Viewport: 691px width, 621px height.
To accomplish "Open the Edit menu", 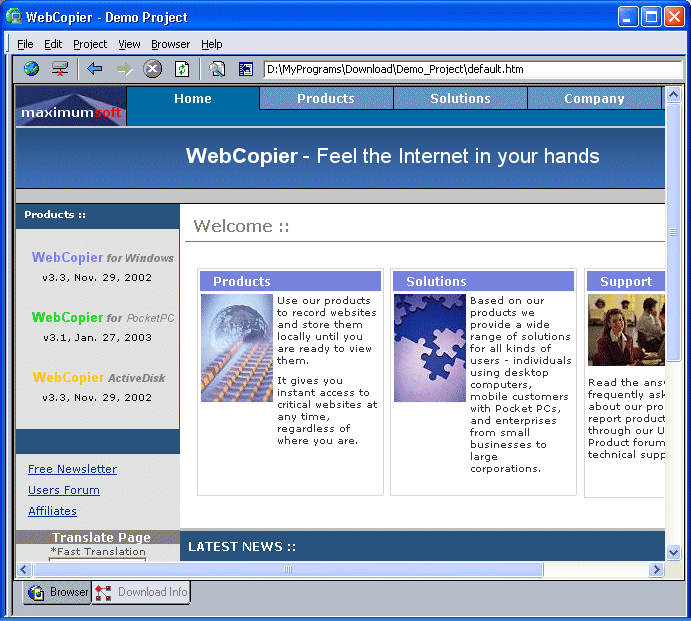I will click(53, 44).
